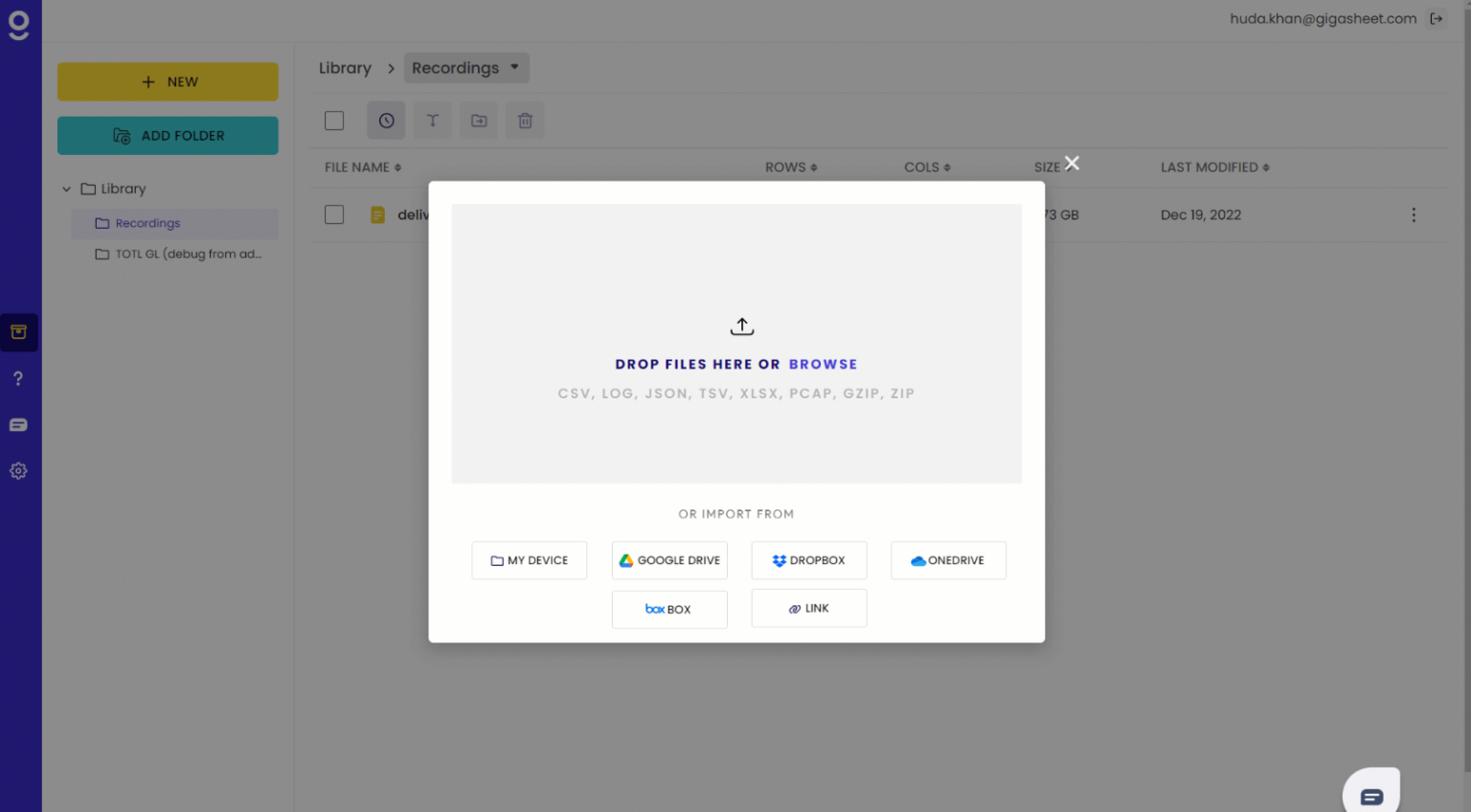Open the file row three-dot menu
This screenshot has width=1471, height=812.
pyautogui.click(x=1413, y=214)
